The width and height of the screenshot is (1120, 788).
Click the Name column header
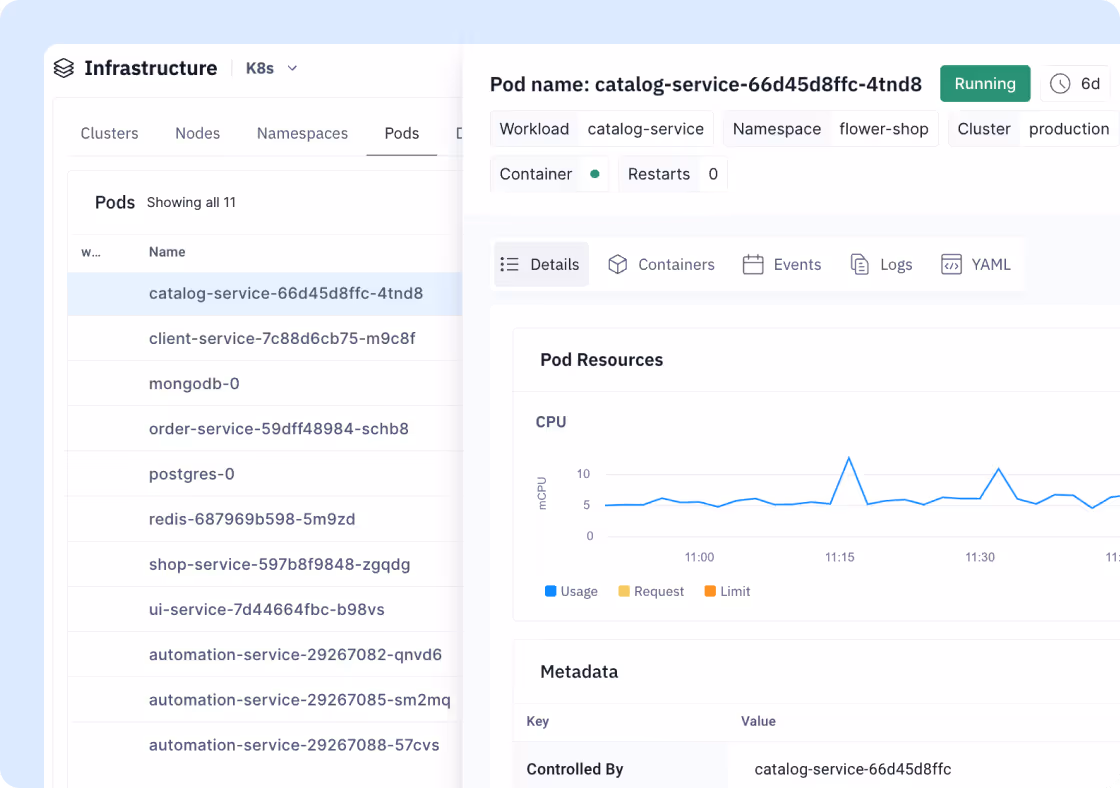[x=167, y=252]
